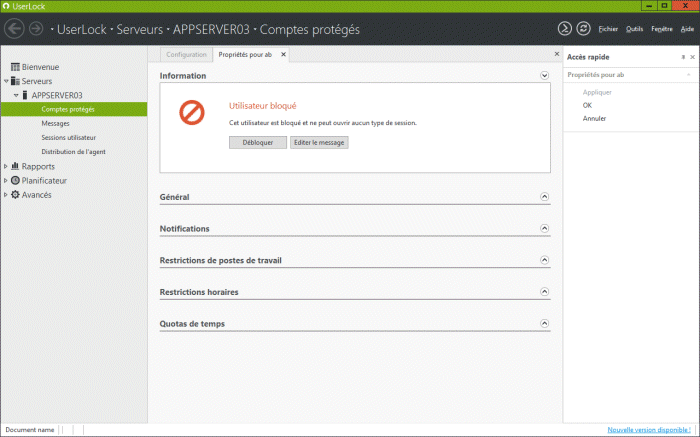
Task: Open the Outils menu
Action: (634, 29)
